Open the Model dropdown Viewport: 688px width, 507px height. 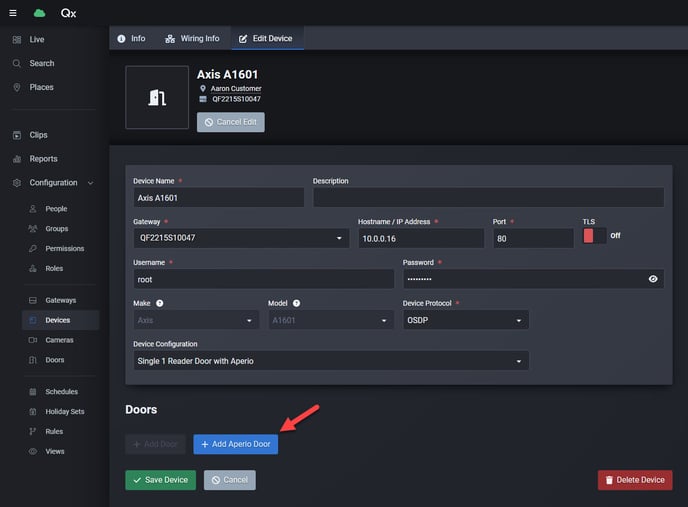click(331, 320)
